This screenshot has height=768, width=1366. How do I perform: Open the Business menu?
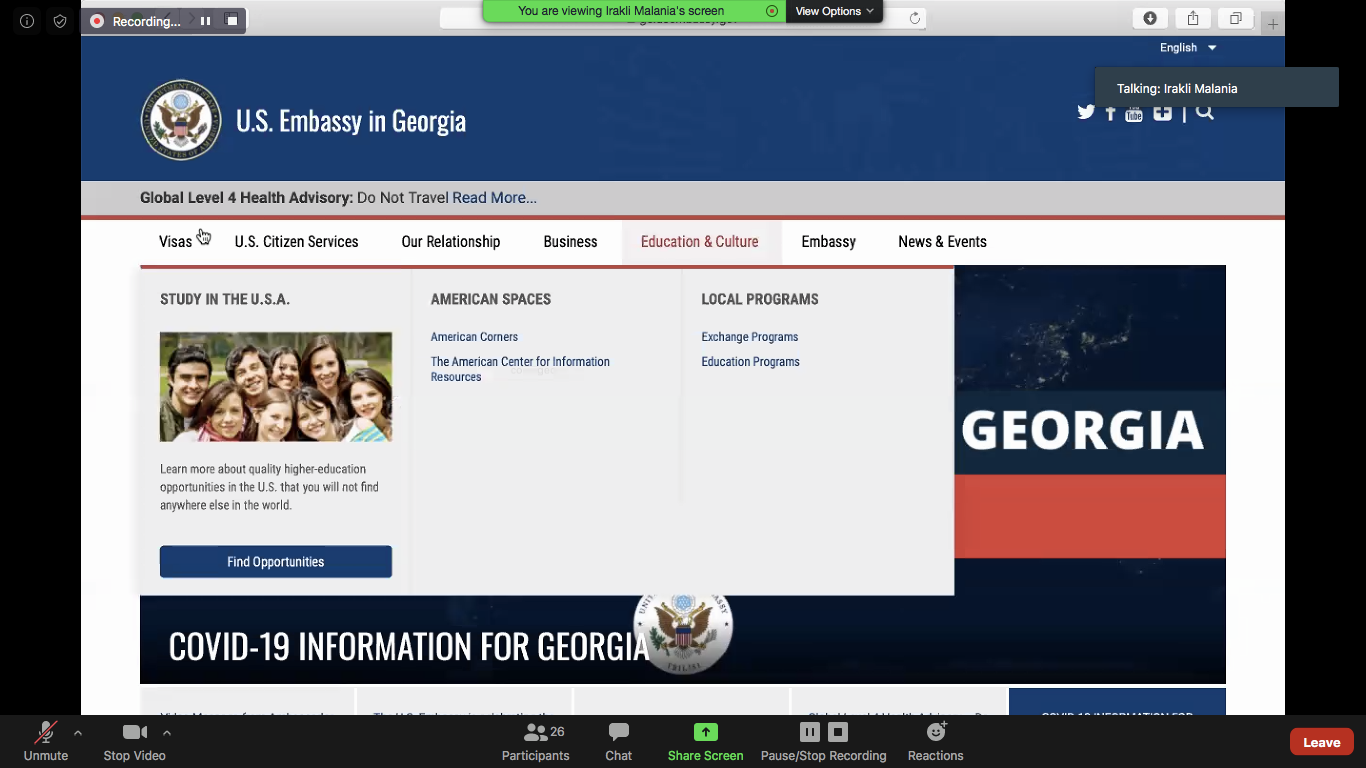570,242
